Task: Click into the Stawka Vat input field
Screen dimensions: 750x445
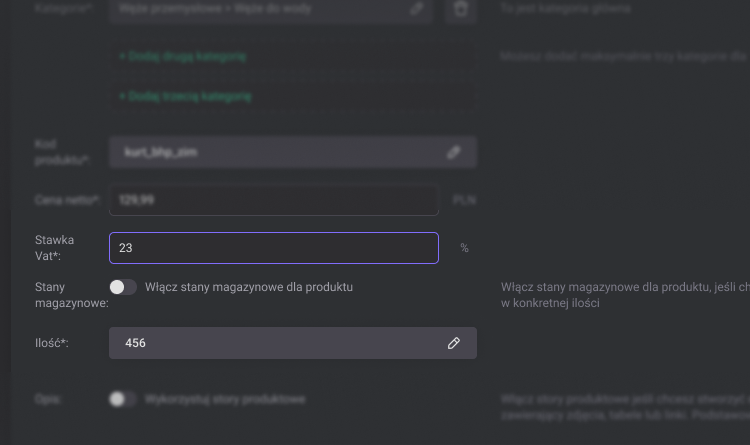Action: tap(273, 248)
